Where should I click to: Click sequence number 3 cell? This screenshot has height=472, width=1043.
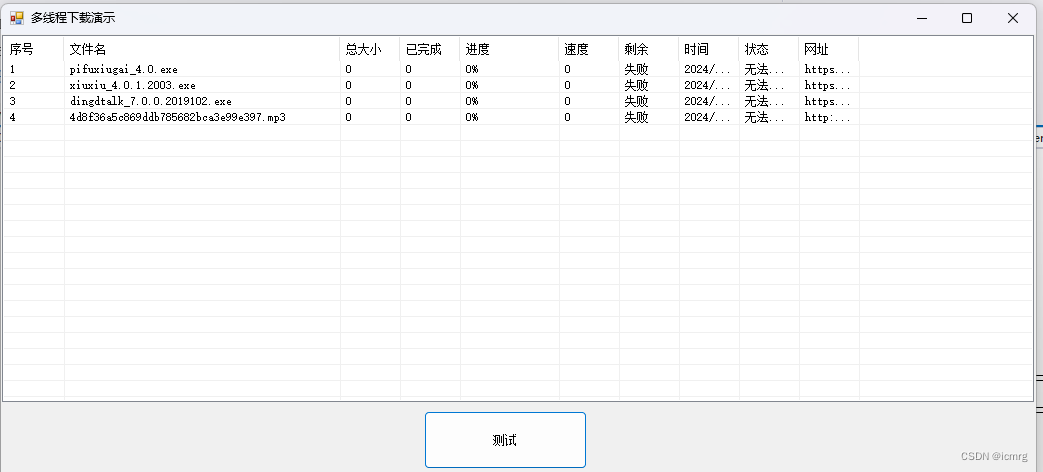13,101
